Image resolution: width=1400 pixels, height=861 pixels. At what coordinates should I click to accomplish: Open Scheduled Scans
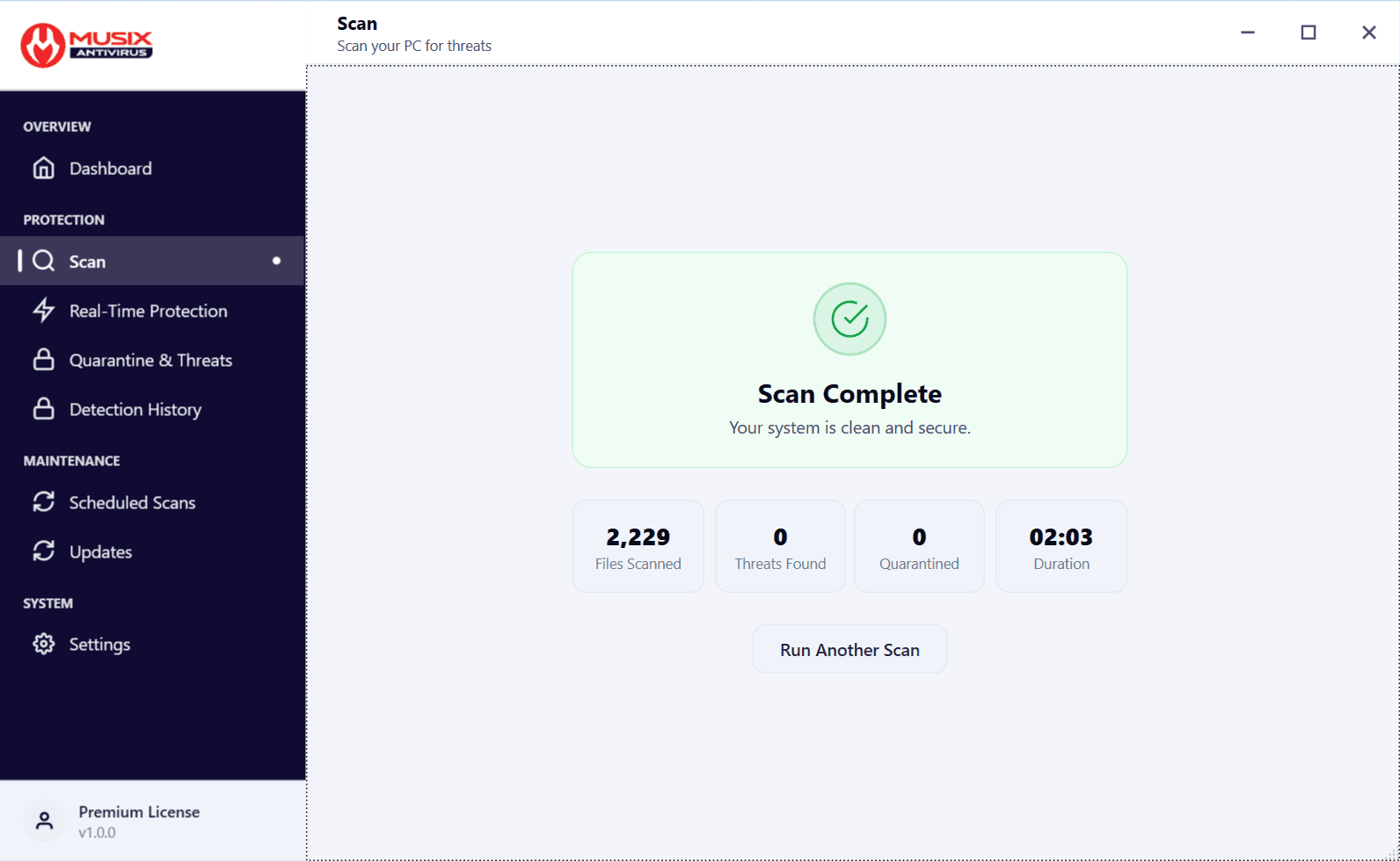[x=152, y=502]
